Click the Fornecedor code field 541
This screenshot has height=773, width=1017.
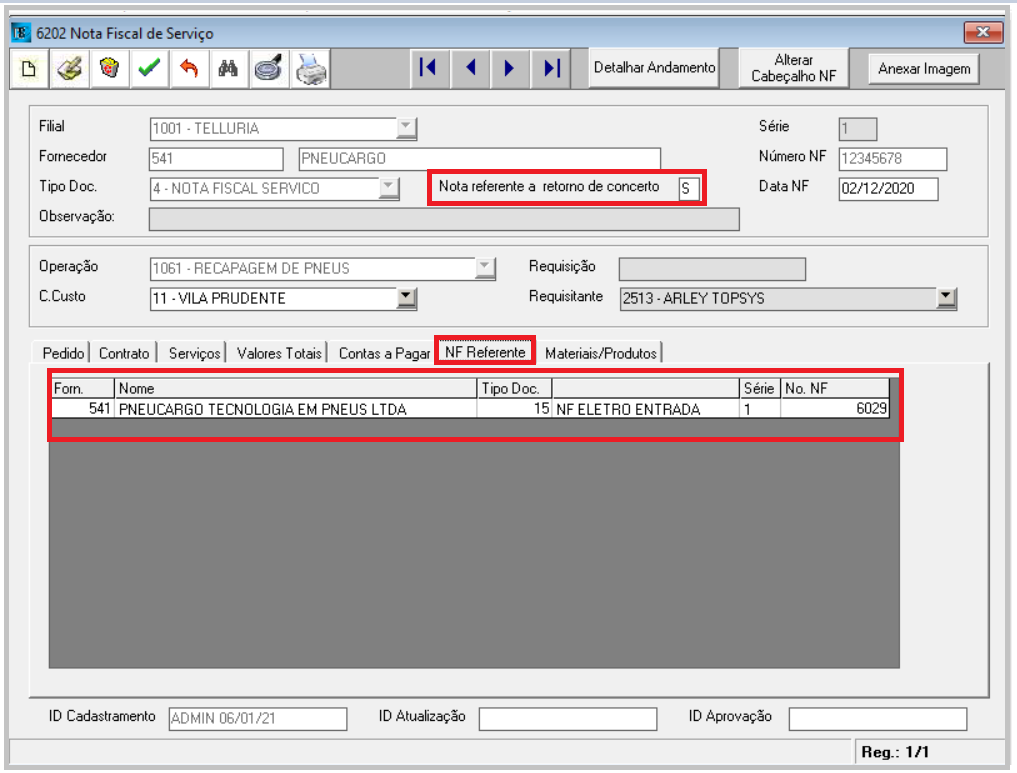point(216,158)
